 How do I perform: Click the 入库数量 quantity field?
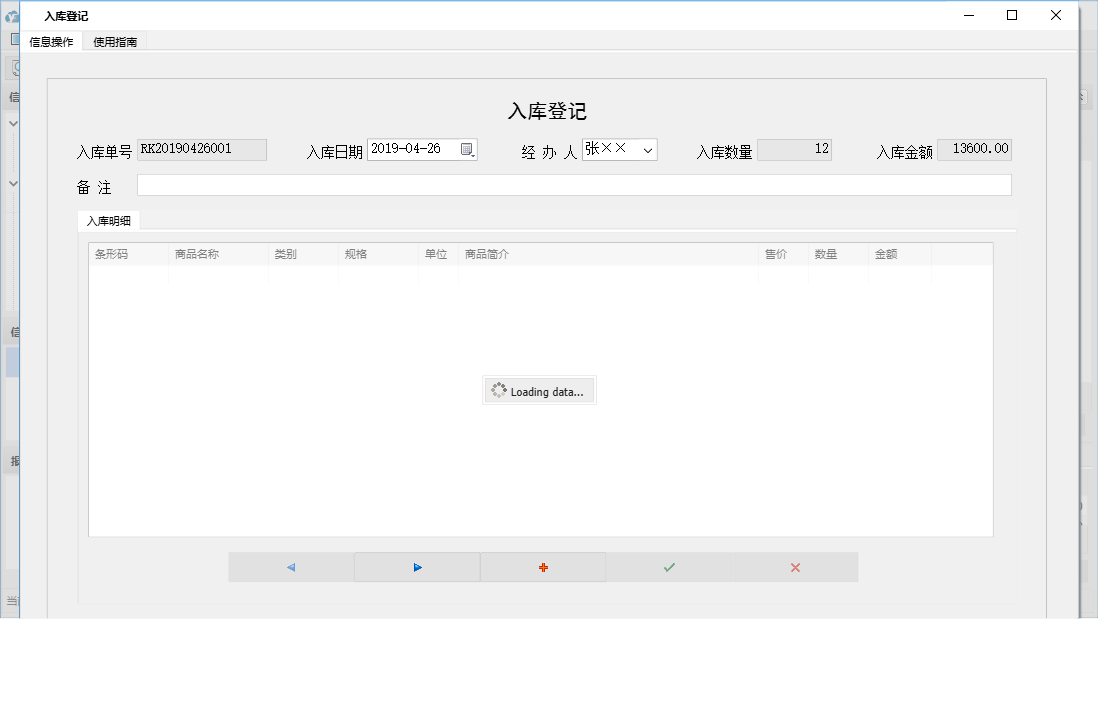click(x=795, y=148)
